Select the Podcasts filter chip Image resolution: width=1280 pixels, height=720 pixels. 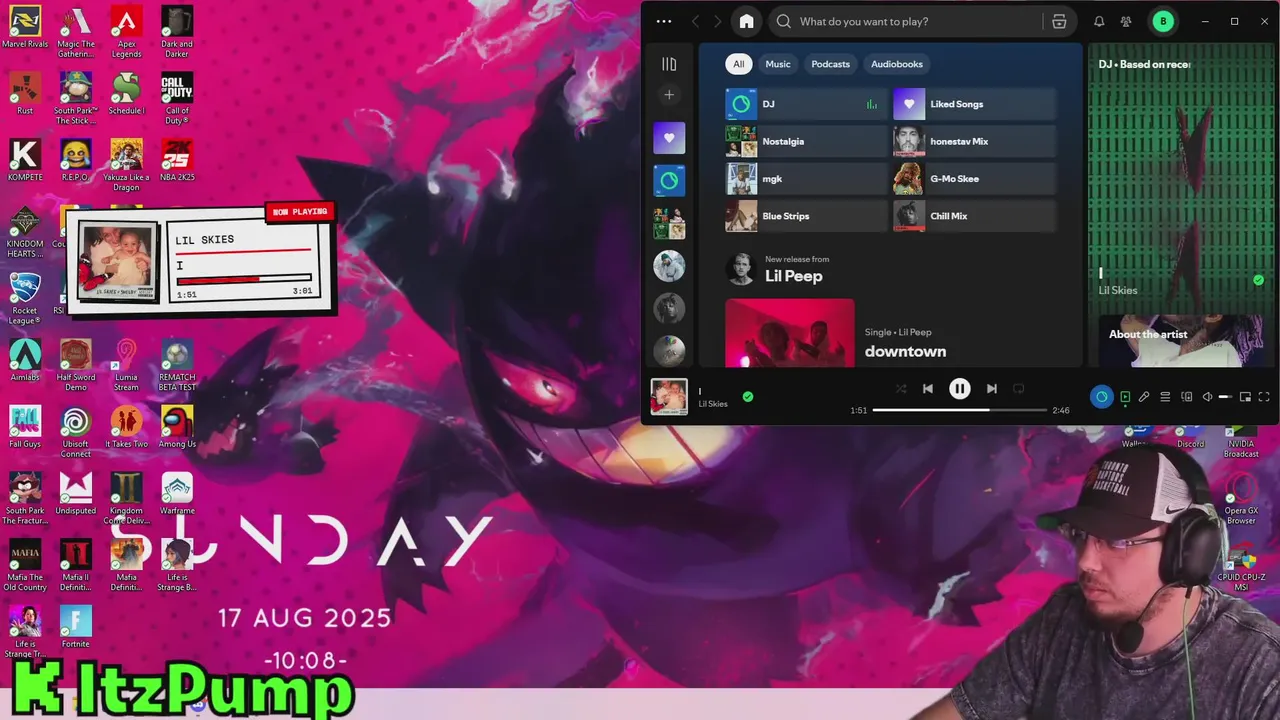tap(830, 64)
